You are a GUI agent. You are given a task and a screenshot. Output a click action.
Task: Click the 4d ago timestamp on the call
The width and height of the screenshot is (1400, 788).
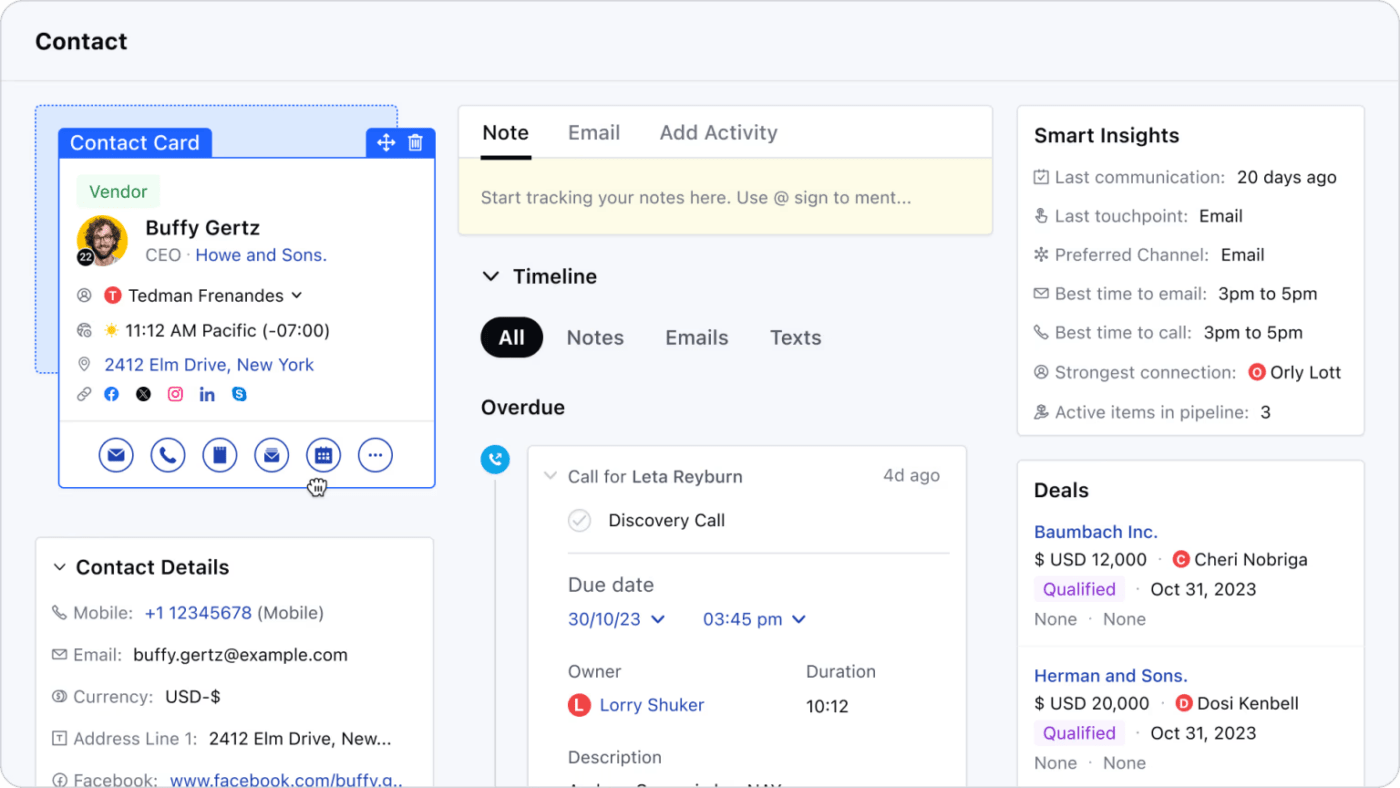[x=911, y=476]
